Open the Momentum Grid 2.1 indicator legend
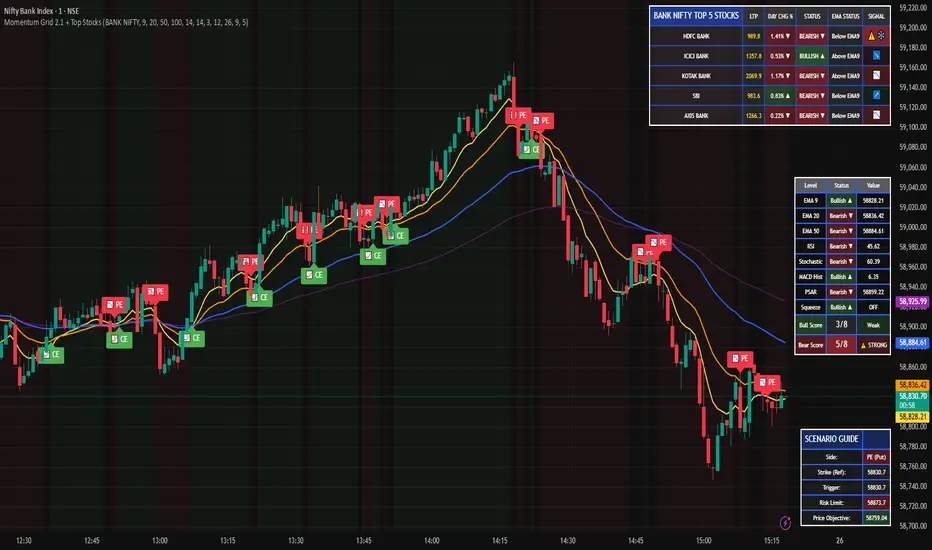The image size is (932, 550). [x=126, y=22]
